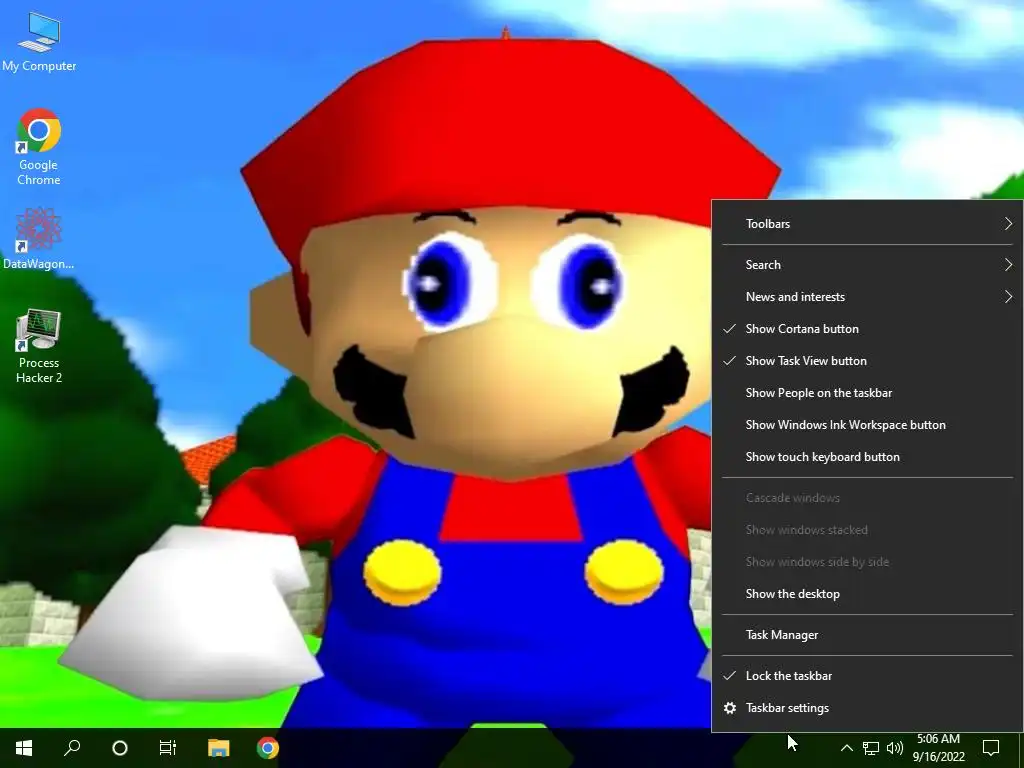Select the DataWagon desktop shortcut
1024x768 pixels.
click(39, 239)
